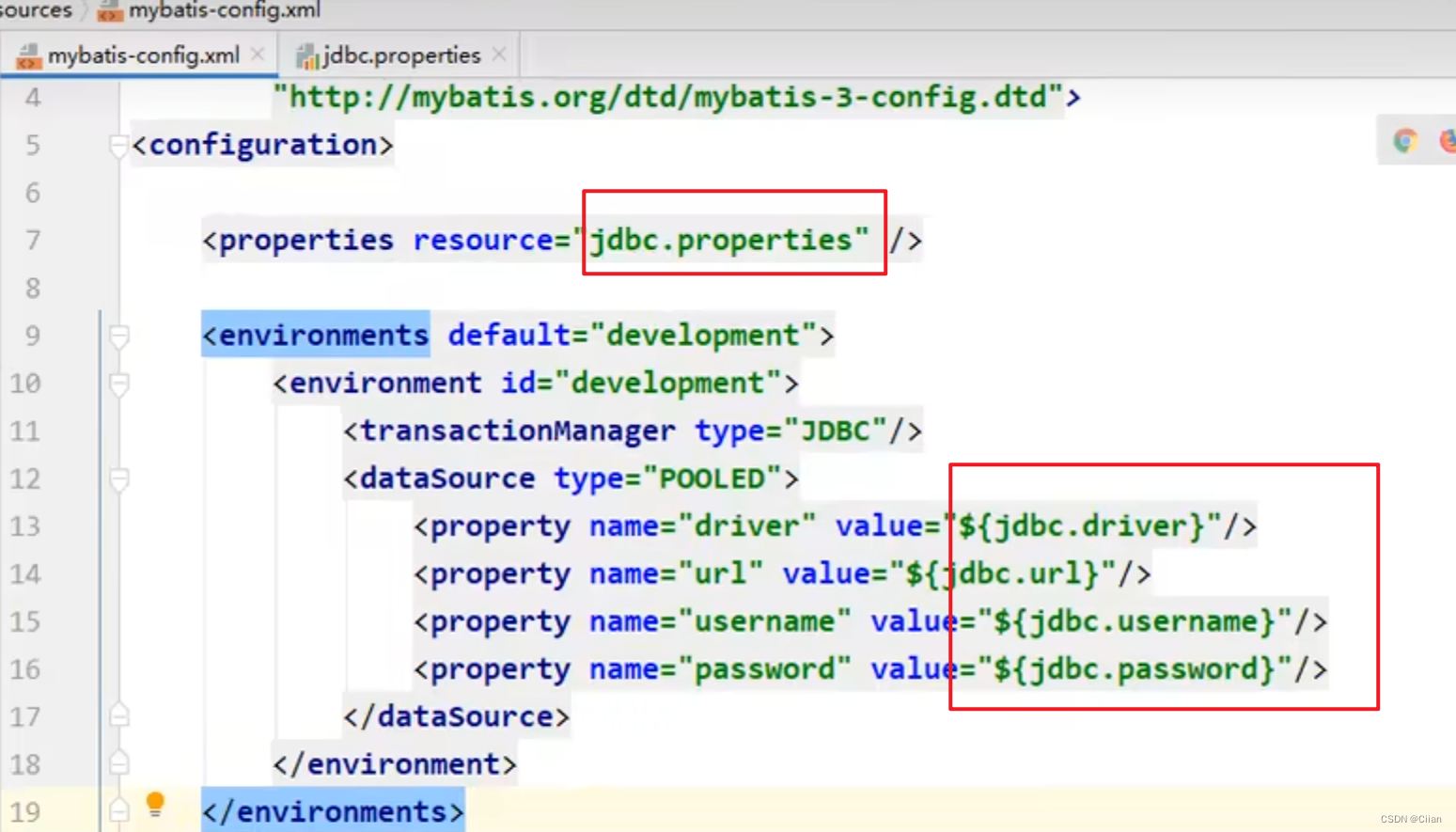Click the "jdbc.properties" resource value
The width and height of the screenshot is (1456, 832).
721,241
